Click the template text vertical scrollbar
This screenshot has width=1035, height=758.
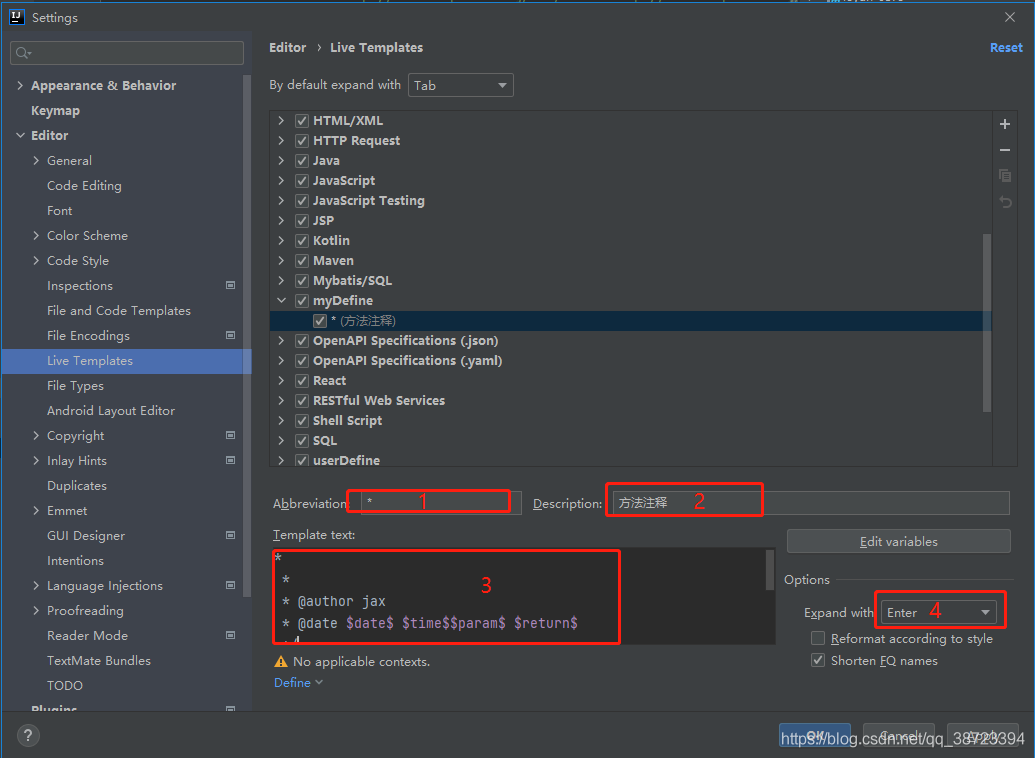coord(770,569)
